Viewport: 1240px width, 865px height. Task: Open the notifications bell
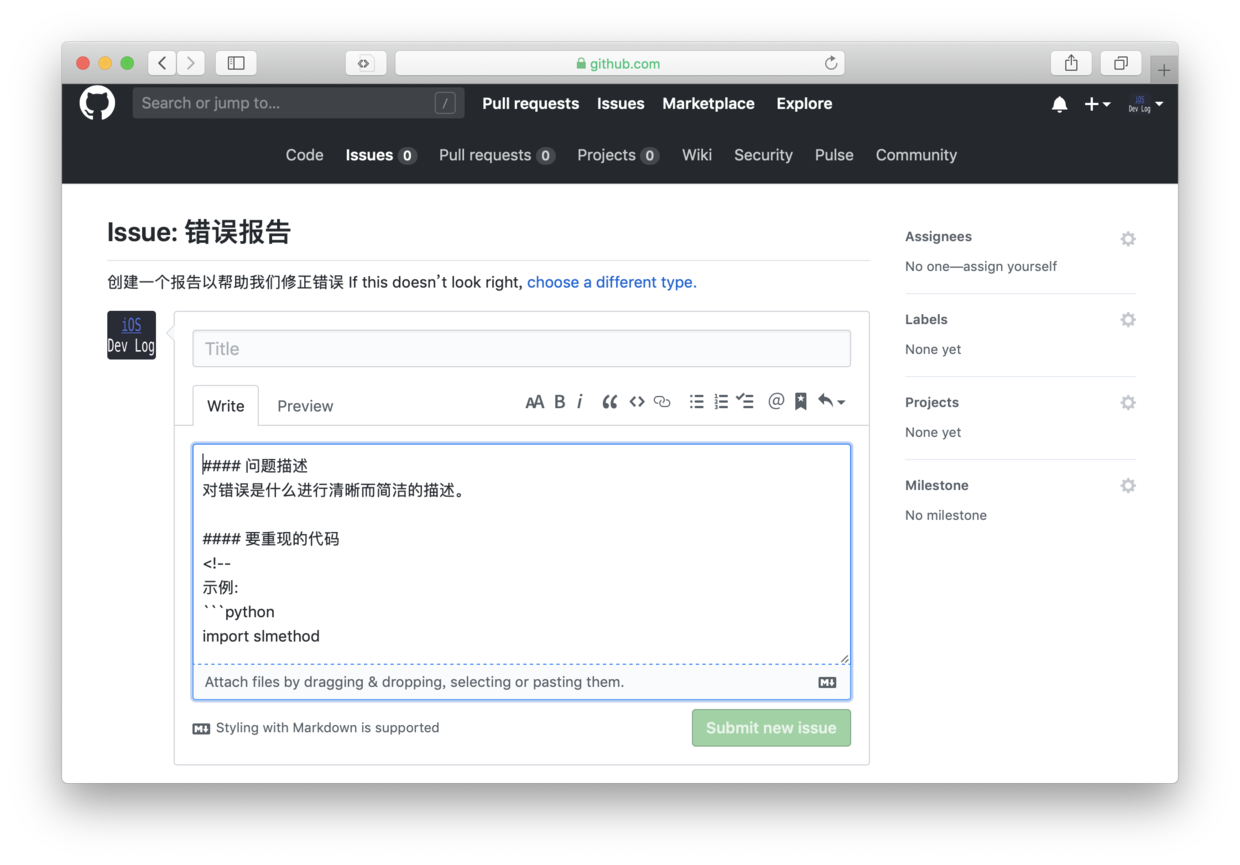coord(1059,104)
